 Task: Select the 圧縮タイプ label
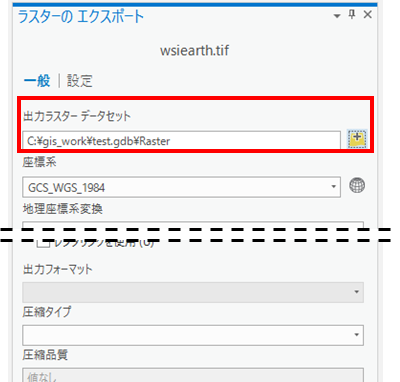coord(47,312)
